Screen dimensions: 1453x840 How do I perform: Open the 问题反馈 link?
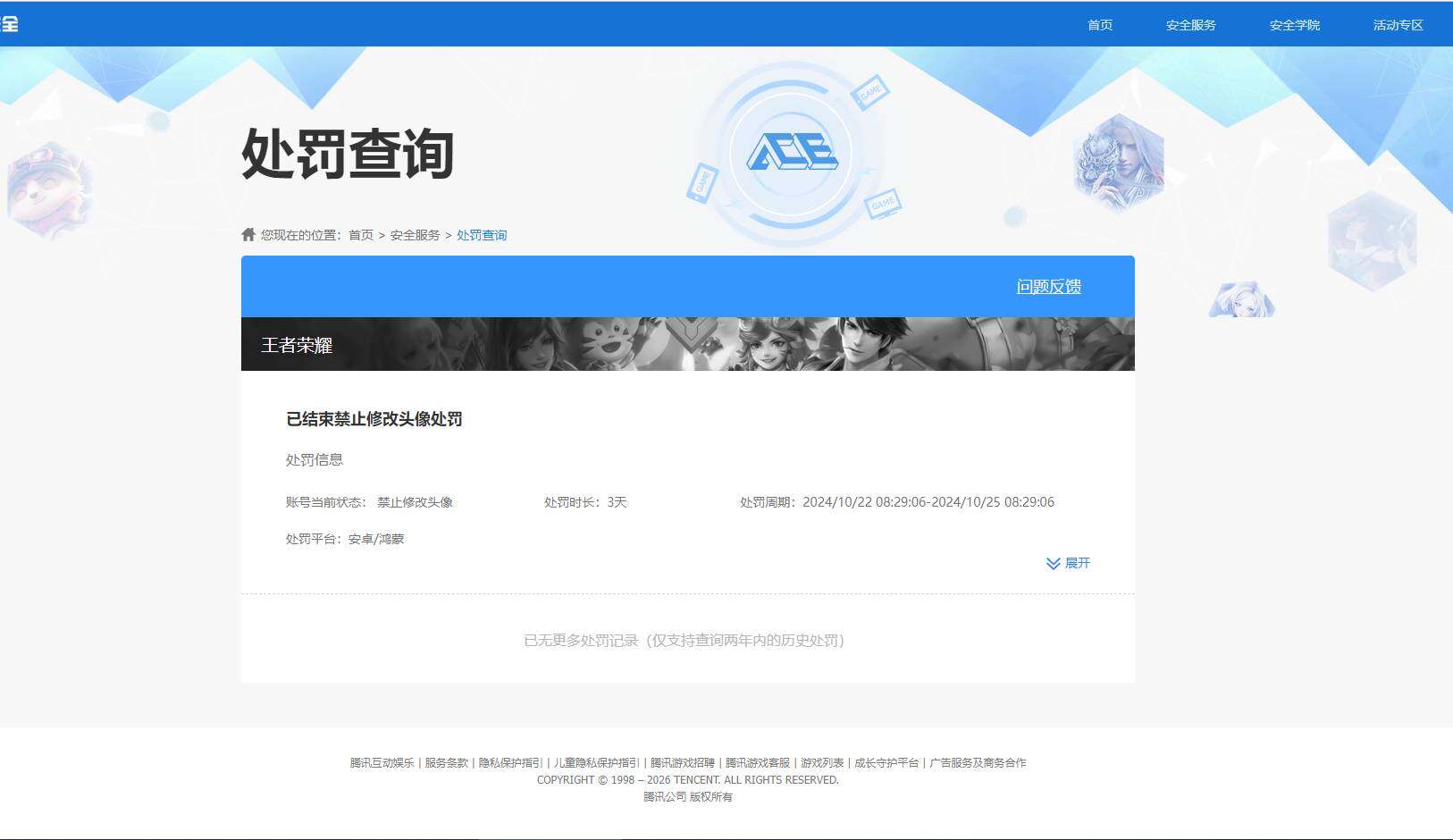point(1049,287)
